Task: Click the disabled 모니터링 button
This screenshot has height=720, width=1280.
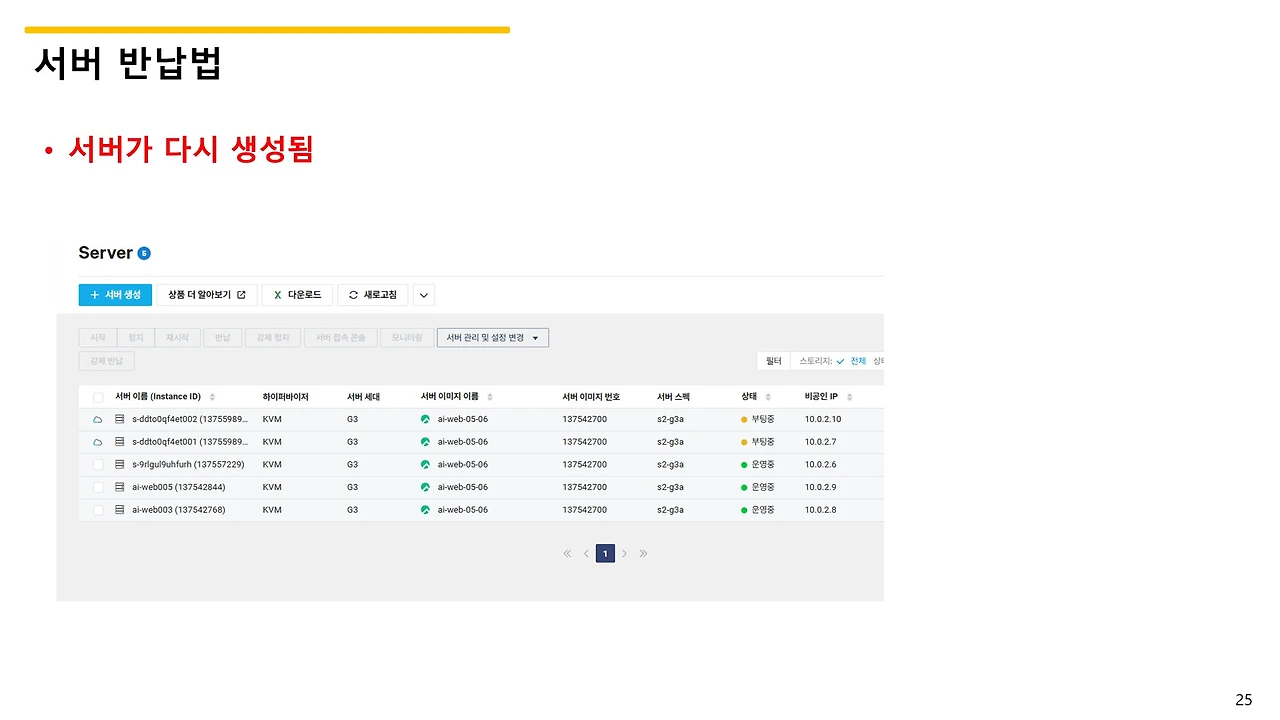Action: pyautogui.click(x=407, y=338)
